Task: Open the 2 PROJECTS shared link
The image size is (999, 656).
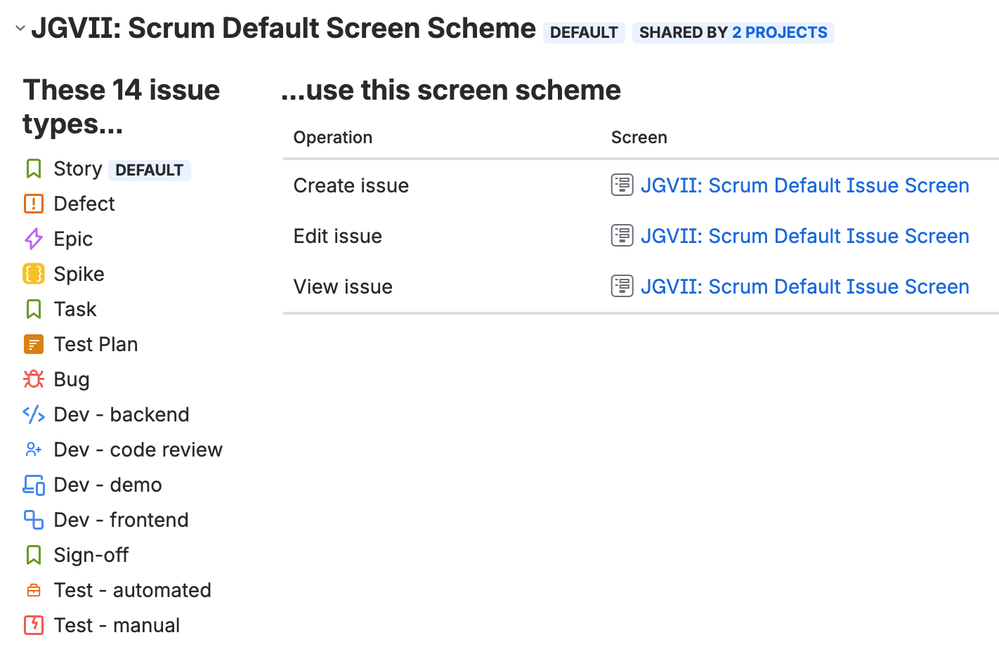Action: pyautogui.click(x=779, y=32)
